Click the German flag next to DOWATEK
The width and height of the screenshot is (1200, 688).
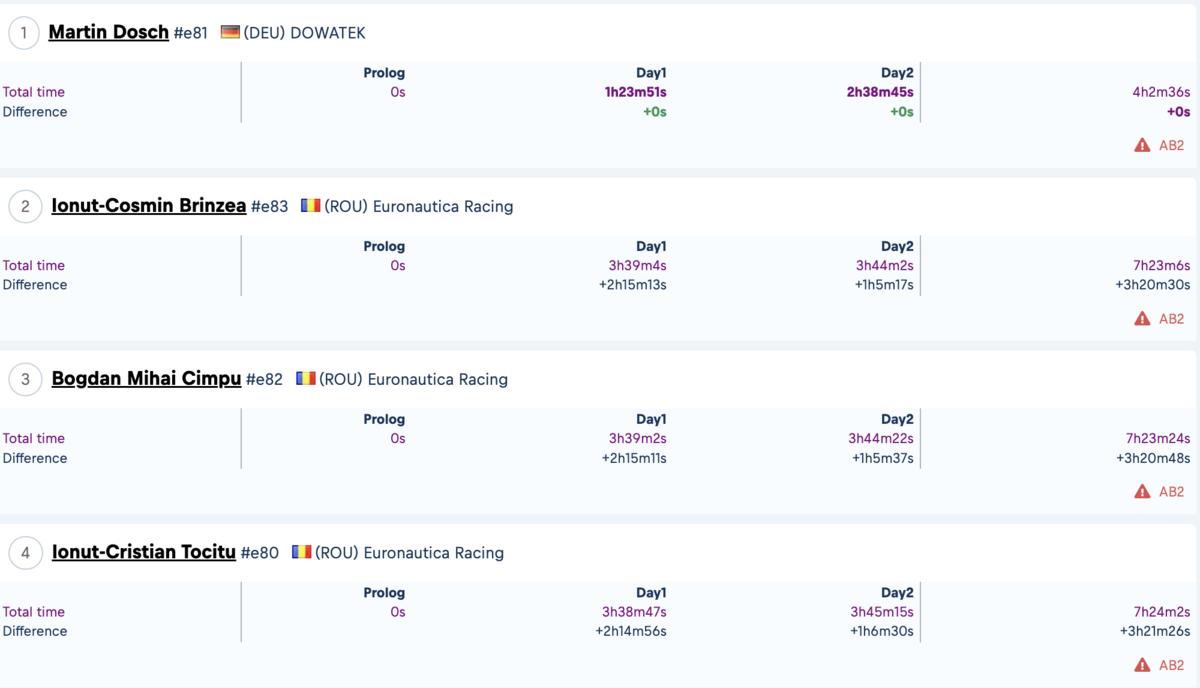[x=230, y=32]
